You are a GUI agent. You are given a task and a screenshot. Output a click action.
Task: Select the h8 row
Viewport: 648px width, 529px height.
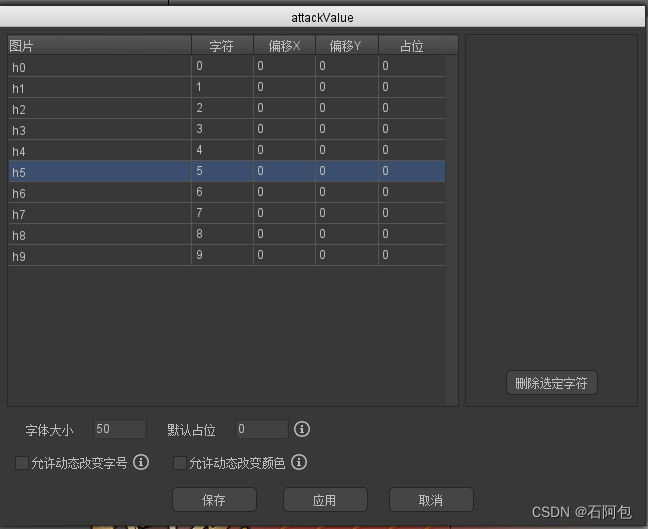click(227, 234)
